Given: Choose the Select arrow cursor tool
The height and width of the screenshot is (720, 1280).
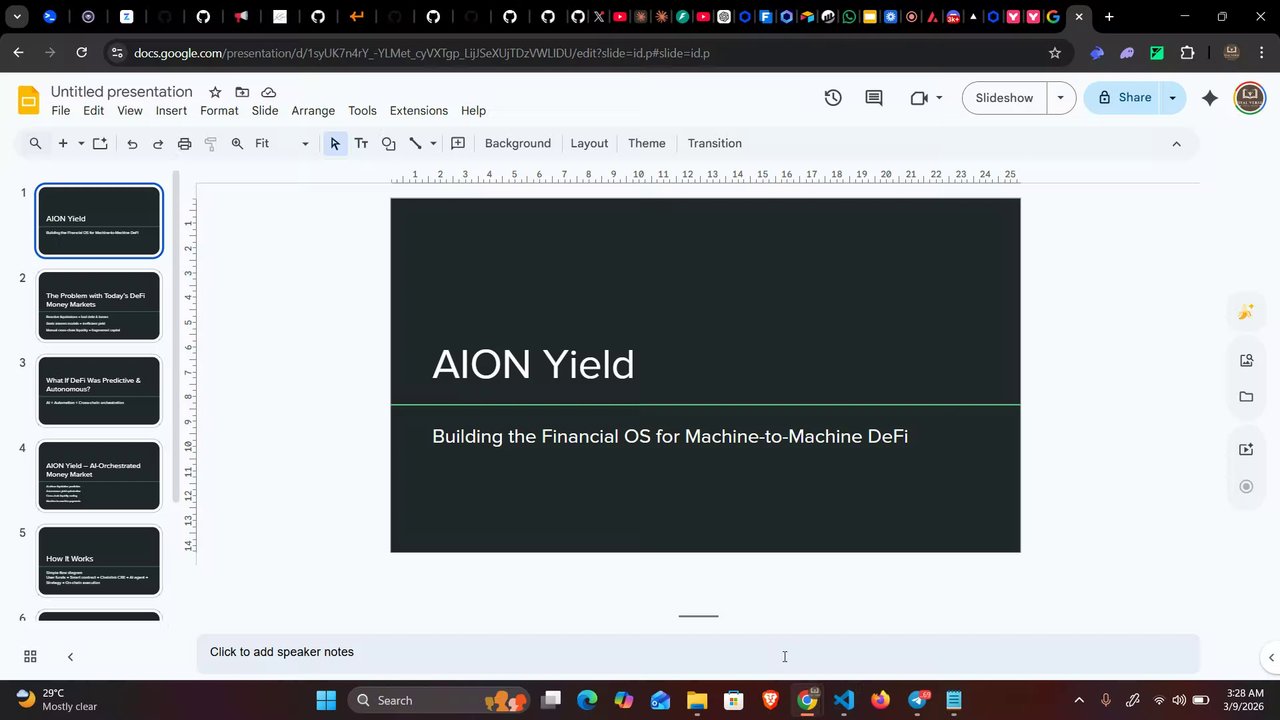Looking at the screenshot, I should pos(335,144).
